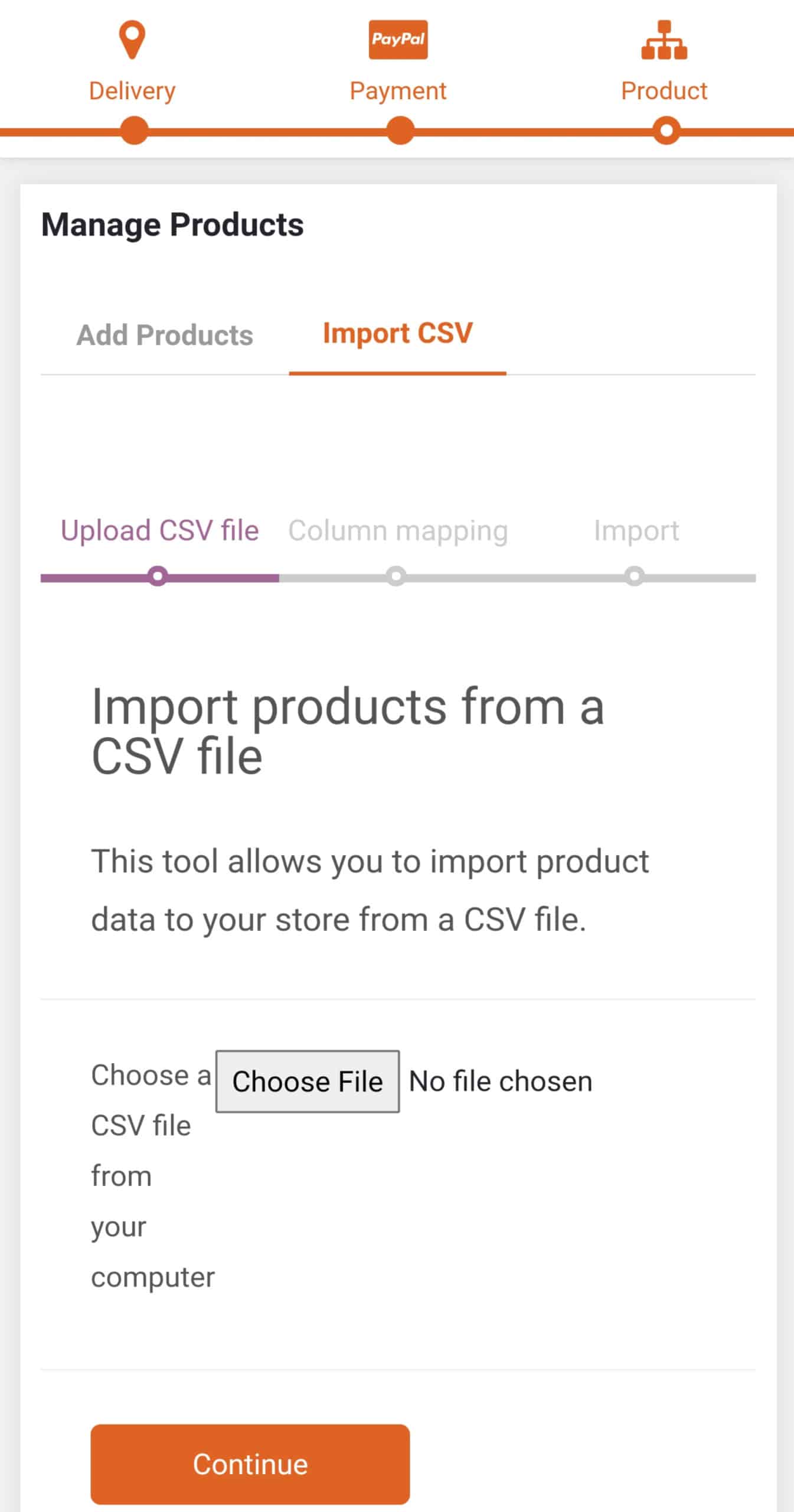Select the Payment step label

[398, 91]
